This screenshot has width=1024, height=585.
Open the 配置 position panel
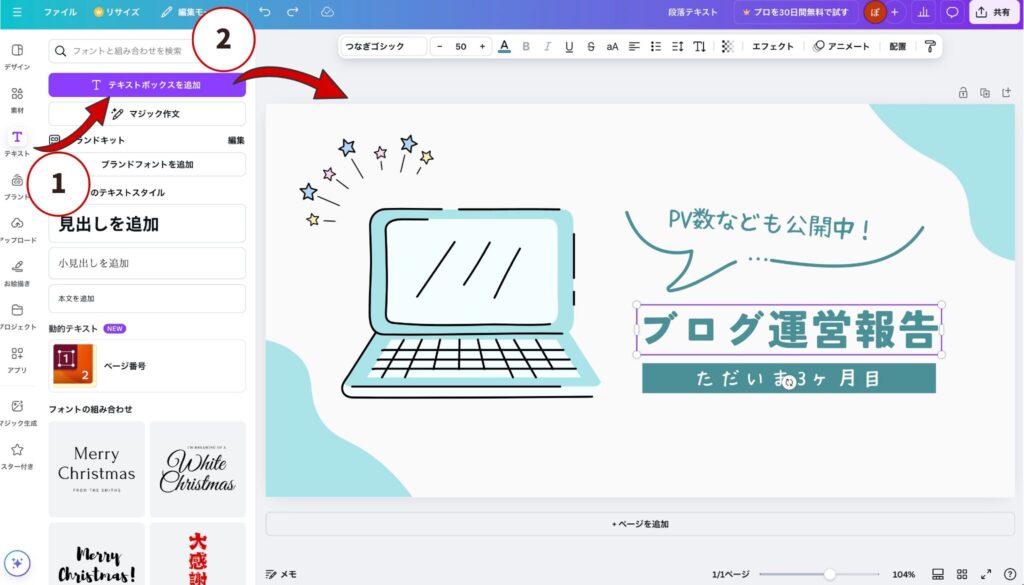[898, 46]
